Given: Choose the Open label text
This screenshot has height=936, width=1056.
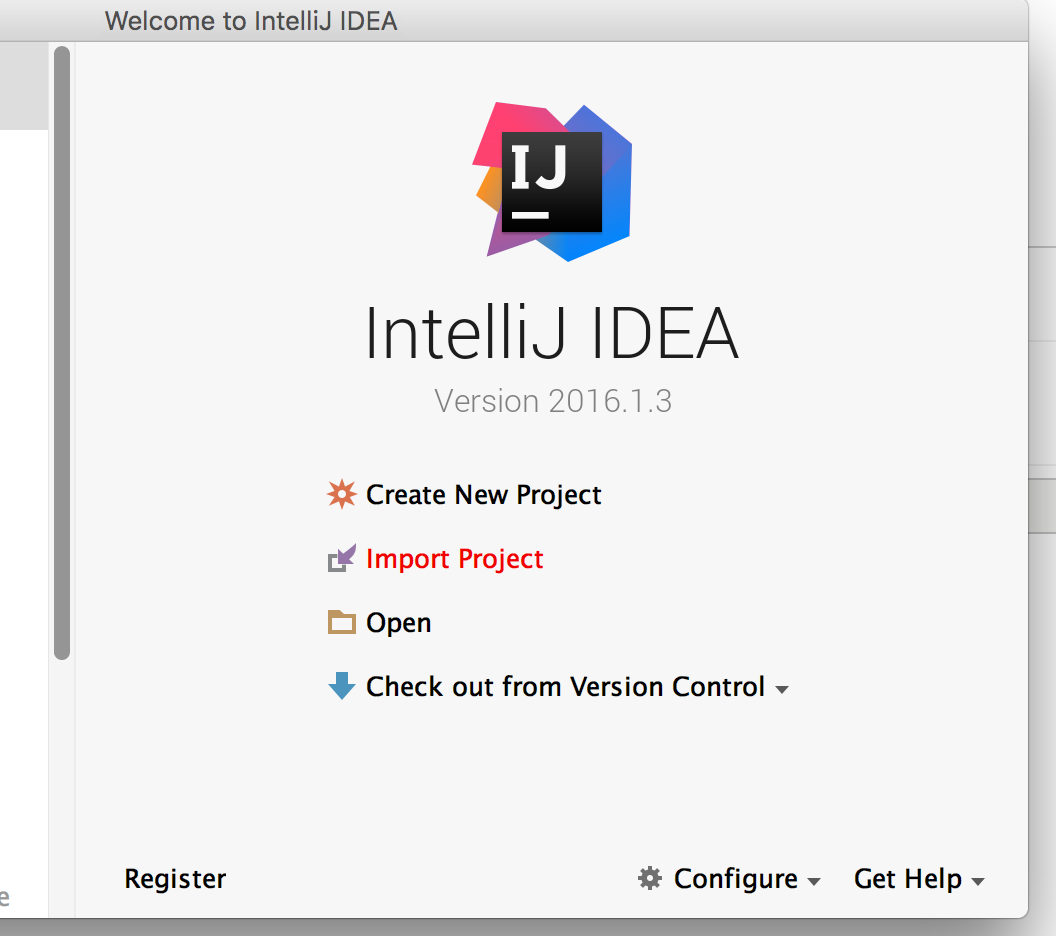Looking at the screenshot, I should [x=398, y=623].
